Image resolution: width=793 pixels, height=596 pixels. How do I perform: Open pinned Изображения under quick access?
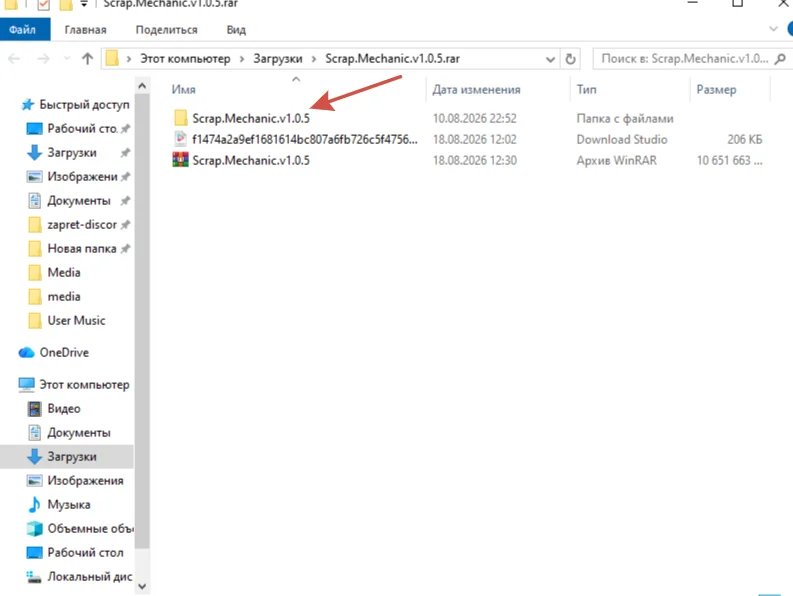82,177
